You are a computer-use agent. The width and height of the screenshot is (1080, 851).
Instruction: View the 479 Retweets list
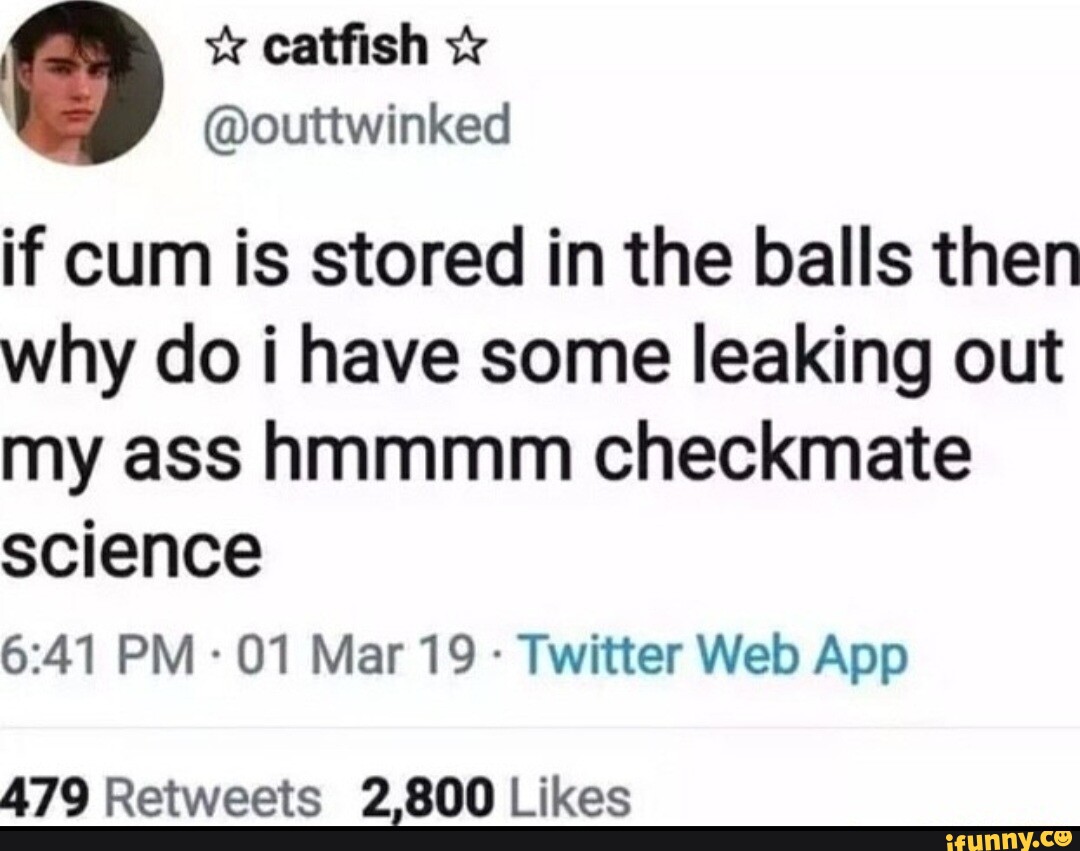pyautogui.click(x=160, y=798)
